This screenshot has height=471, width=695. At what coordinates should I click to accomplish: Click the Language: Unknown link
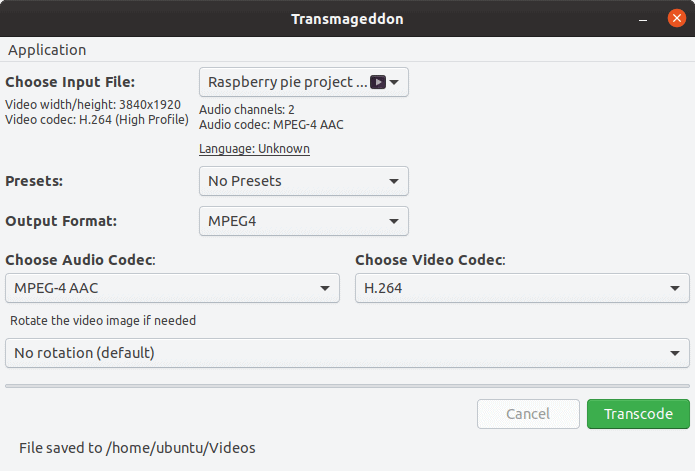[254, 149]
